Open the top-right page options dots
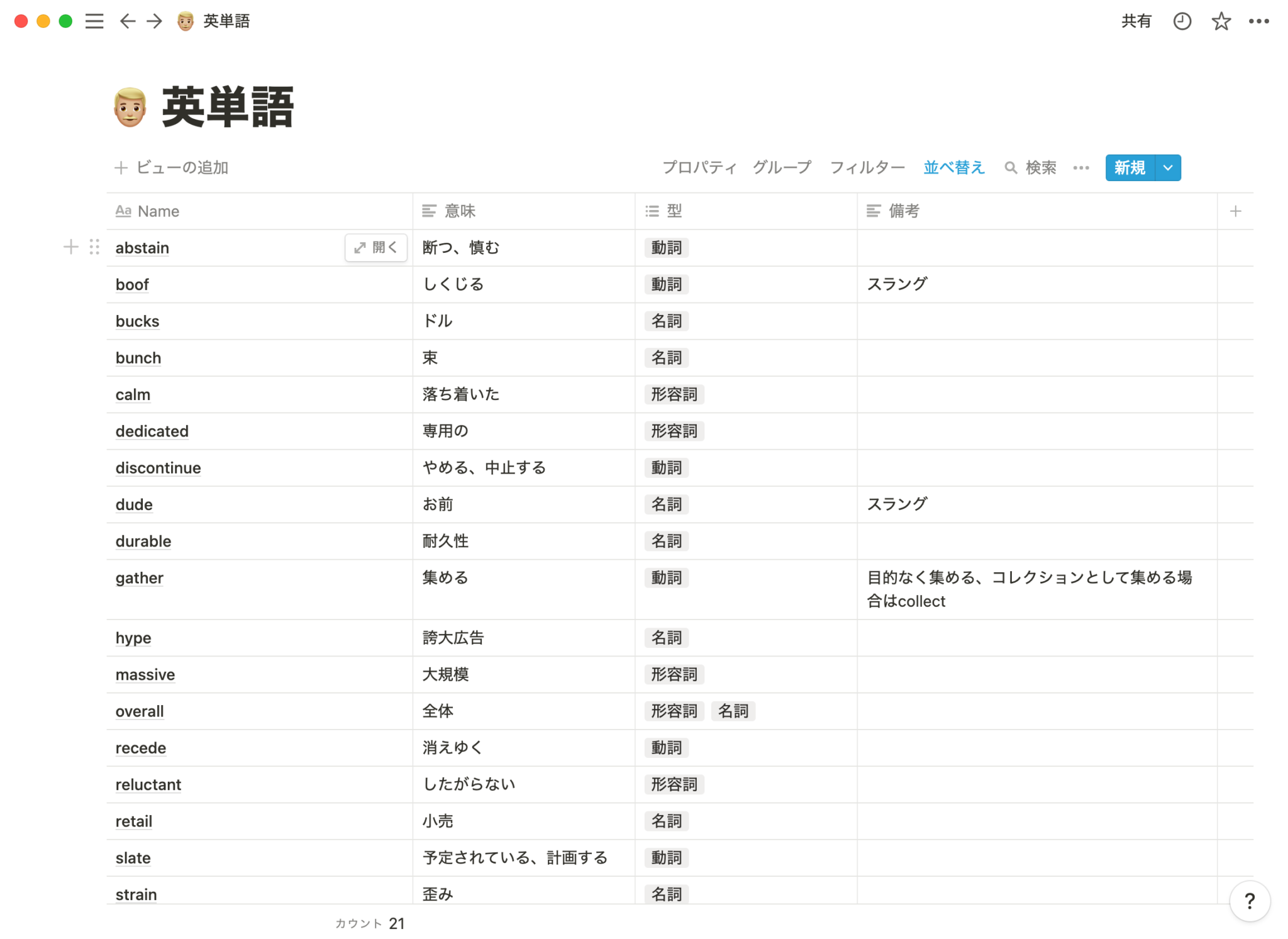This screenshot has height=939, width=1288. coord(1258,21)
